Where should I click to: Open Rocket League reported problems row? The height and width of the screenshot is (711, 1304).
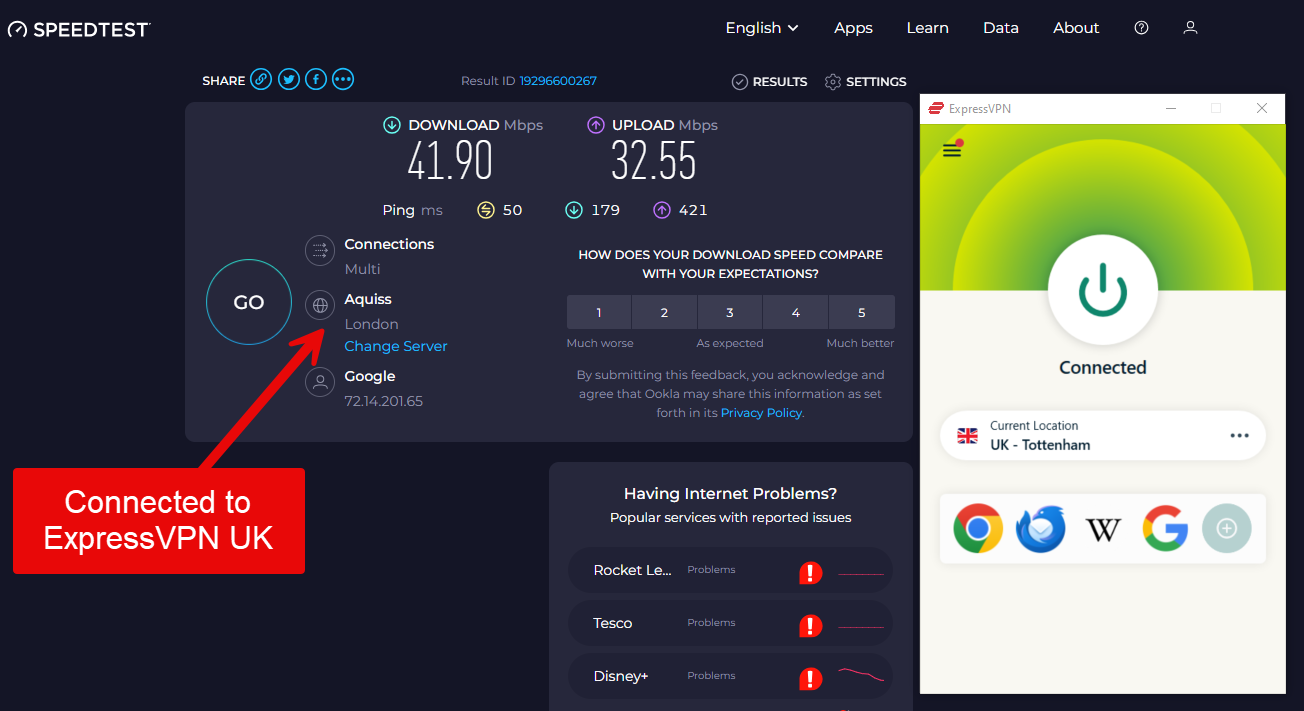(x=730, y=570)
